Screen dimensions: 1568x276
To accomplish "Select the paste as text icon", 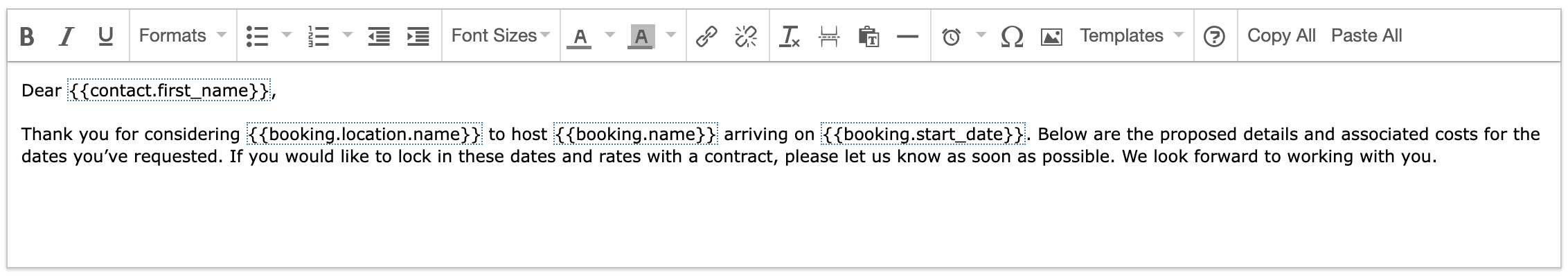I will coord(868,36).
